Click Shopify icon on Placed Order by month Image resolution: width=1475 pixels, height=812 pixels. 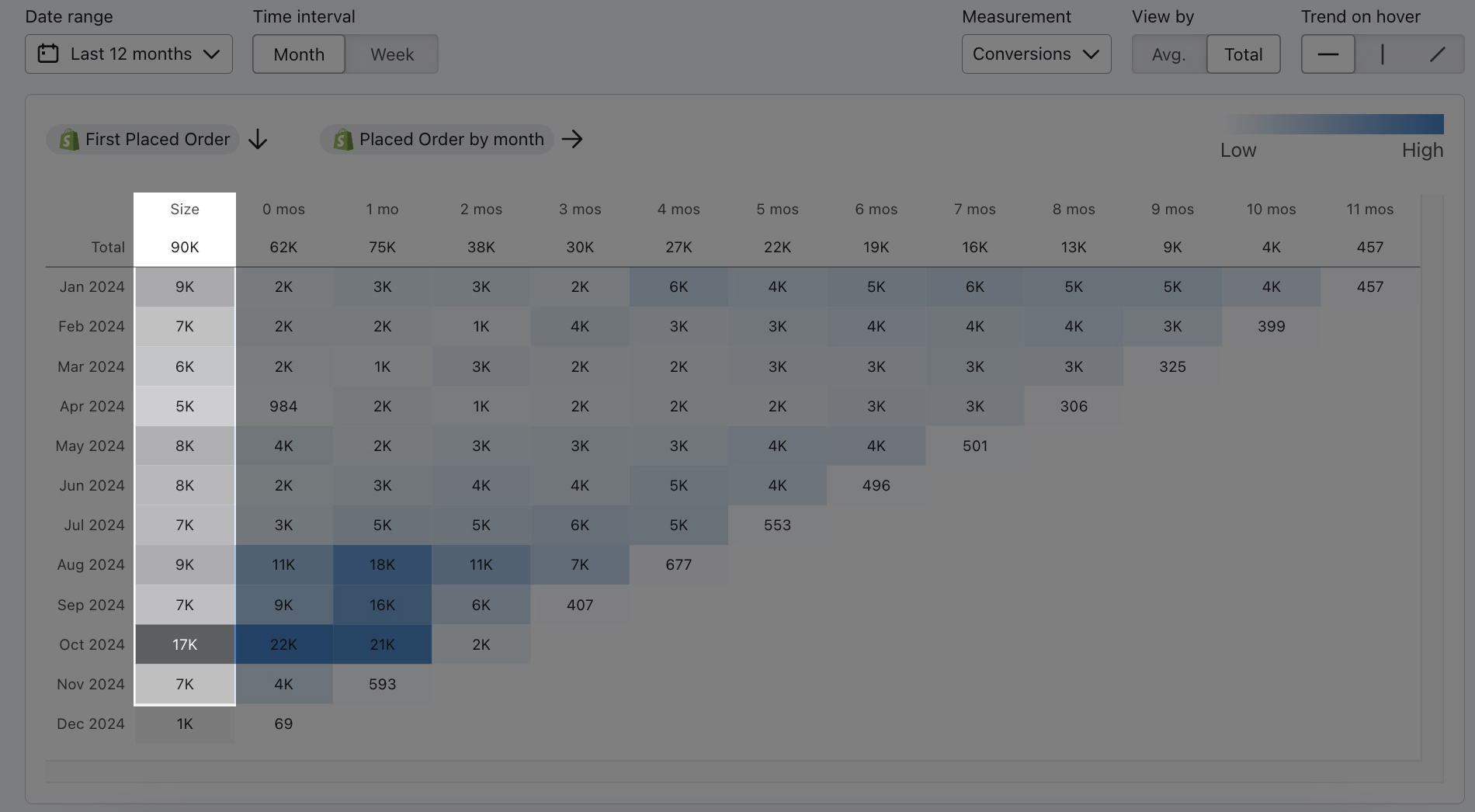[342, 140]
